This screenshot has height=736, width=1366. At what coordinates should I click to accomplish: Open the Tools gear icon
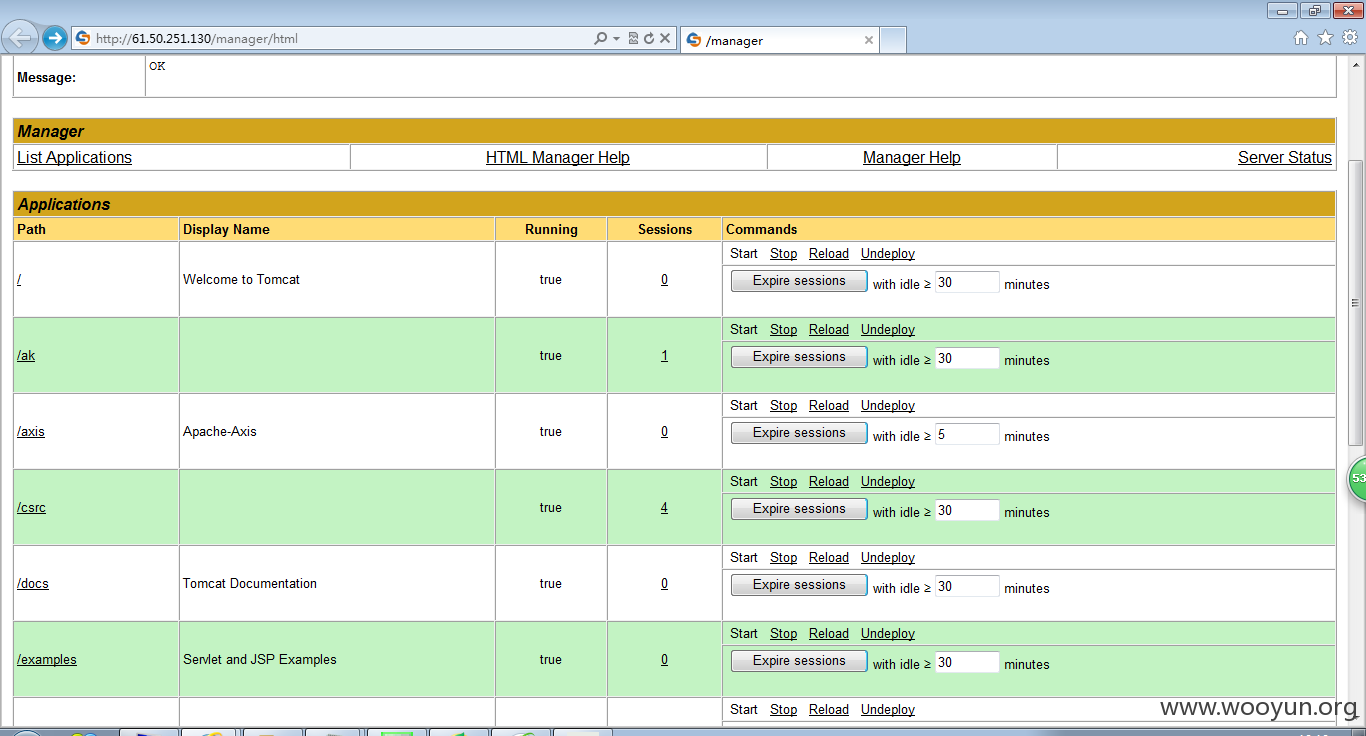coord(1349,38)
